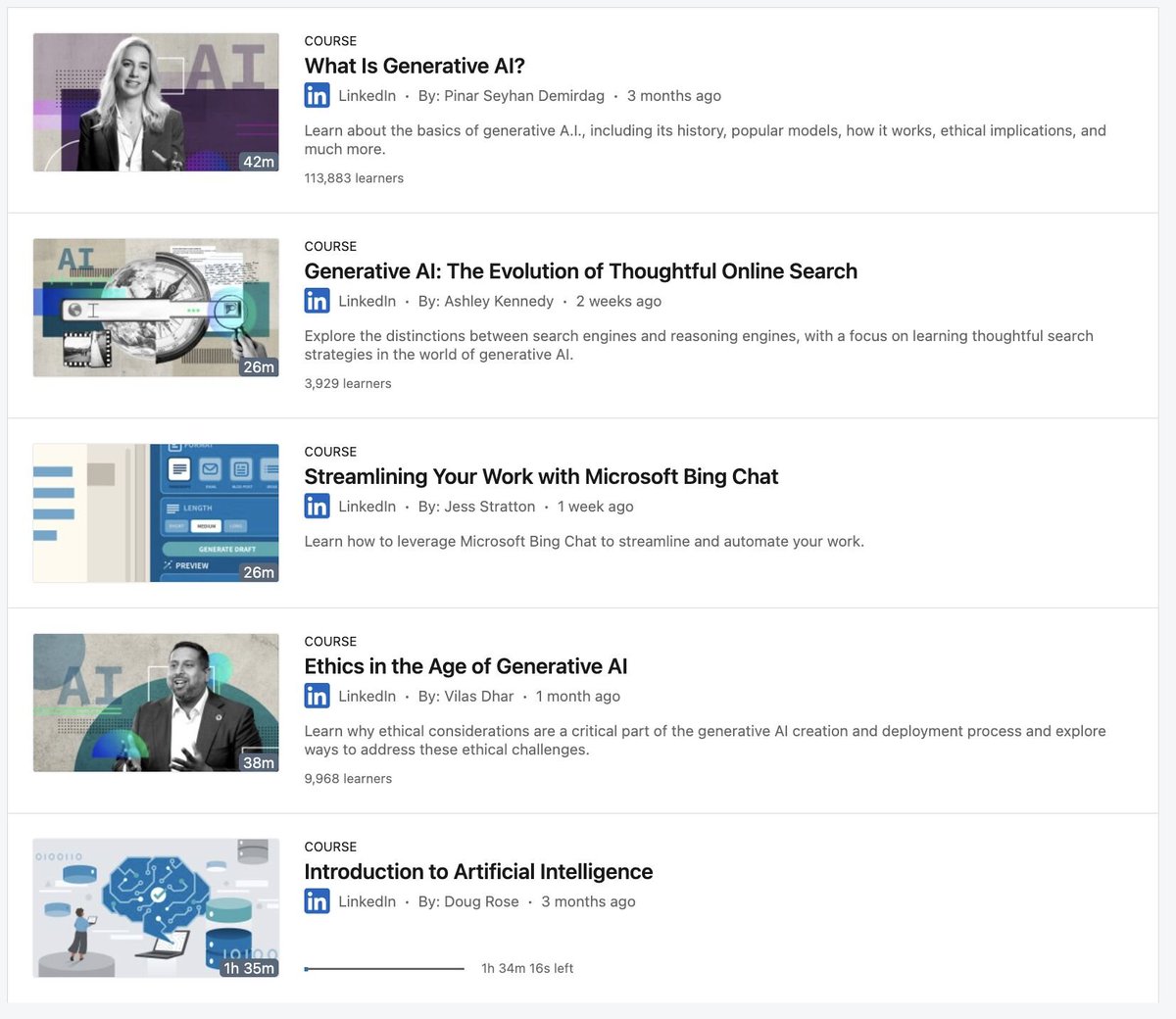Click the Introduction to AI progress bar
The image size is (1176, 1019).
pos(384,969)
